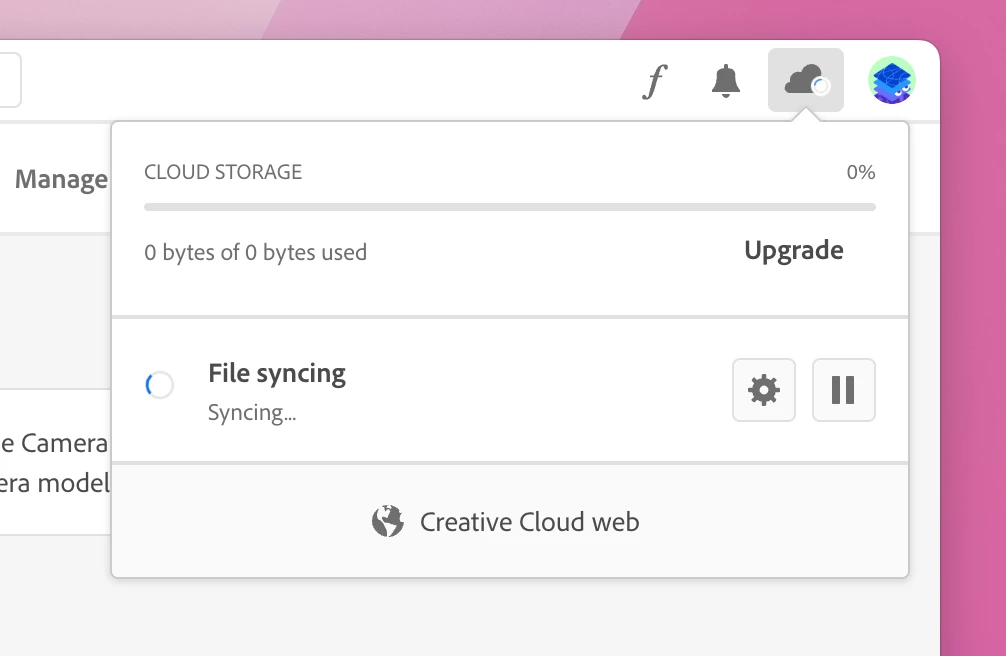The width and height of the screenshot is (1006, 656).
Task: Click the File syncing title
Action: 277,373
